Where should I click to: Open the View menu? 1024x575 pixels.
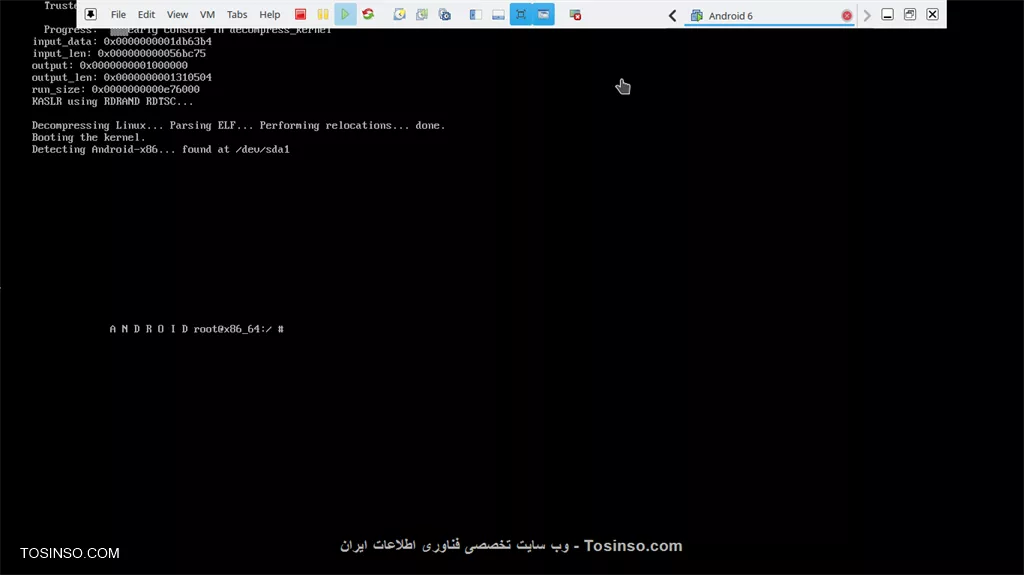click(x=177, y=14)
